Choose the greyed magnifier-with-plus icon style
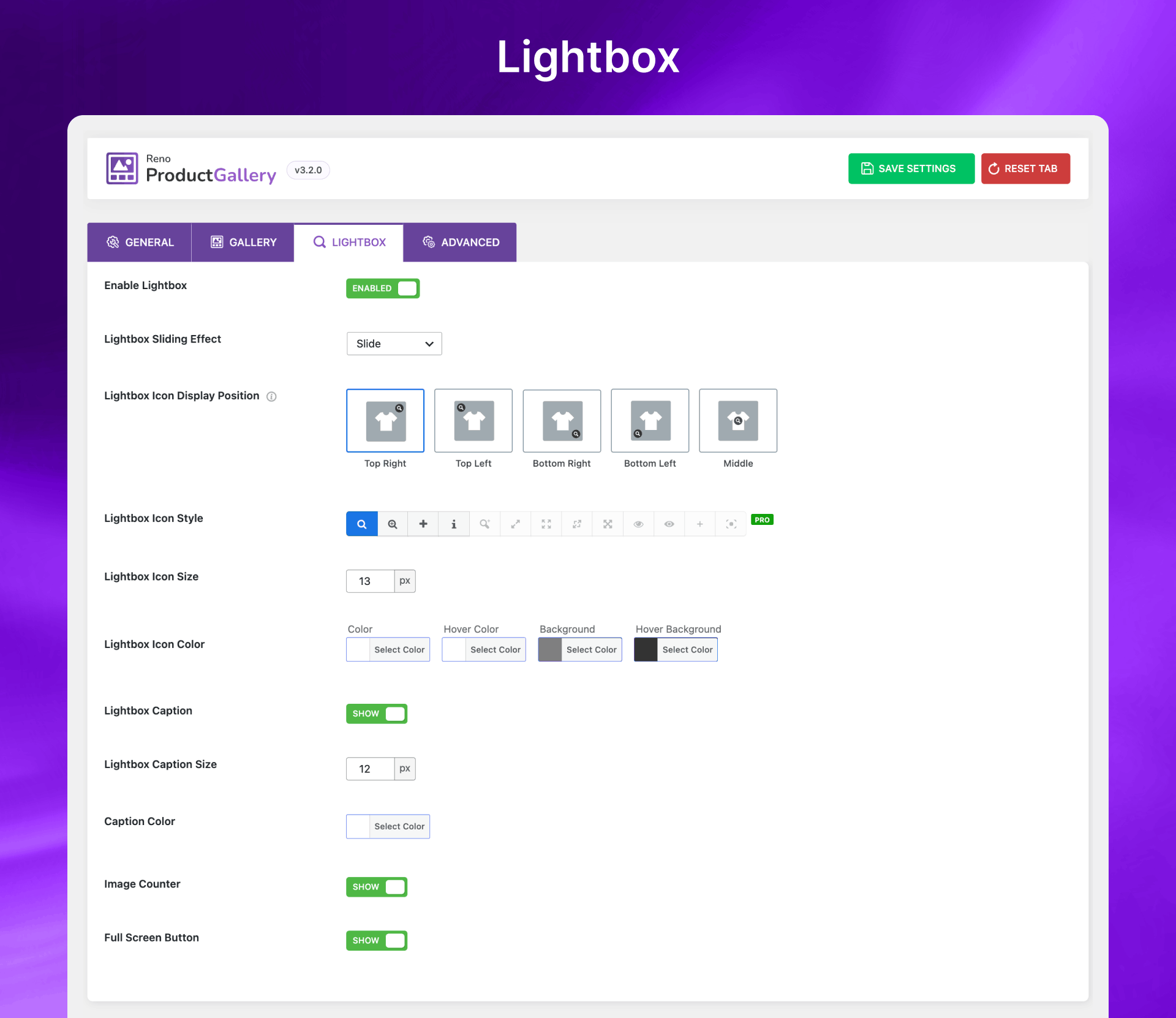 [x=484, y=524]
